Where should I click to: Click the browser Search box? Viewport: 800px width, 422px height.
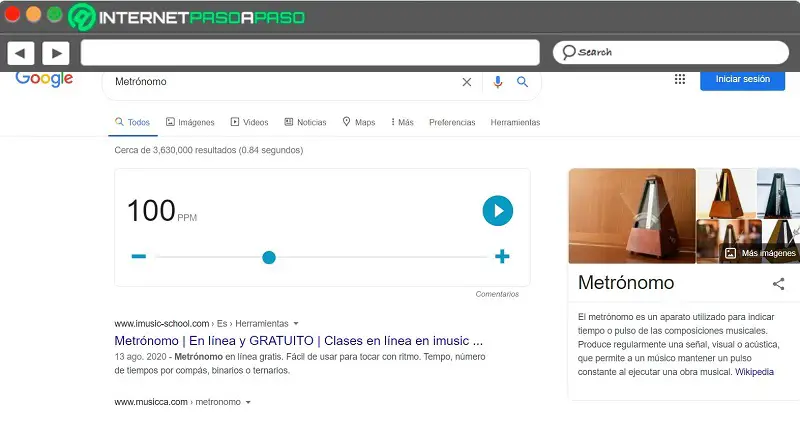[x=670, y=52]
